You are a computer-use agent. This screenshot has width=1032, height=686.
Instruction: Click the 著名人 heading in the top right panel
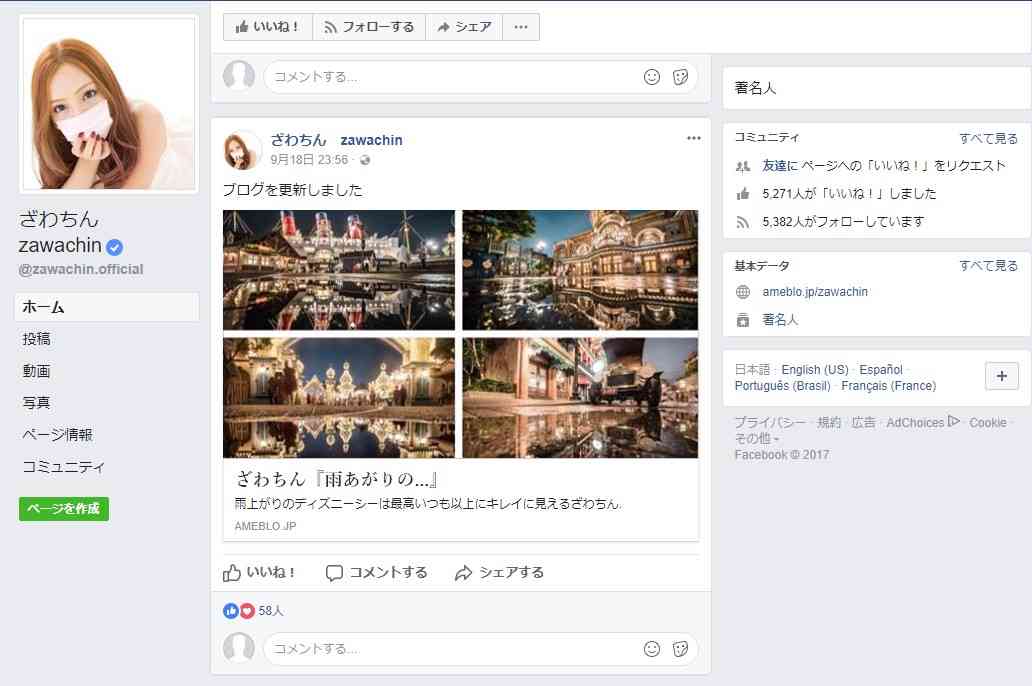pyautogui.click(x=755, y=88)
